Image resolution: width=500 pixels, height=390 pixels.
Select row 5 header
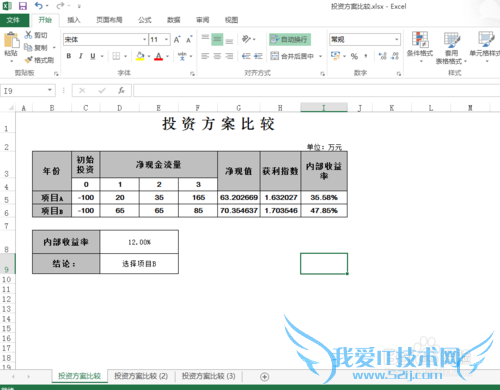7,199
